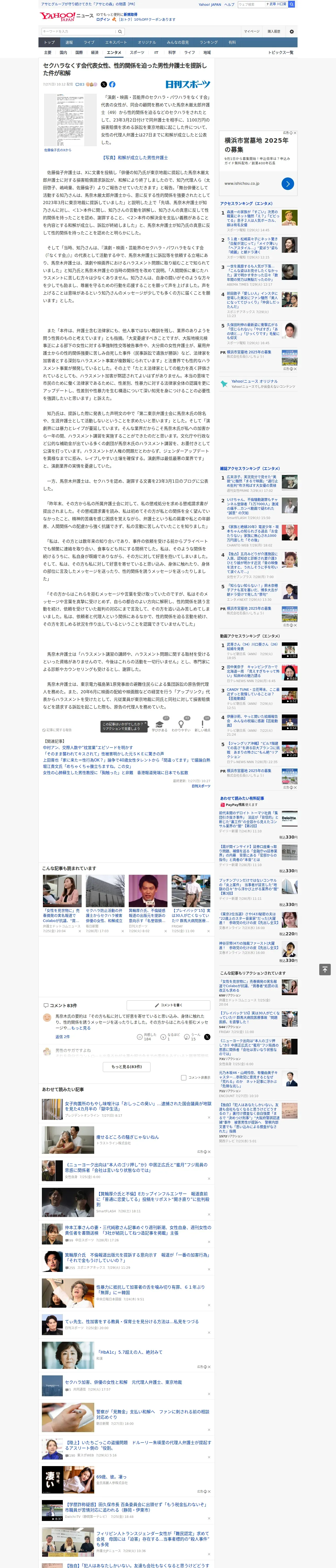
Task: Close the 横浜市営墓地 ad with X
Action: 295,133
